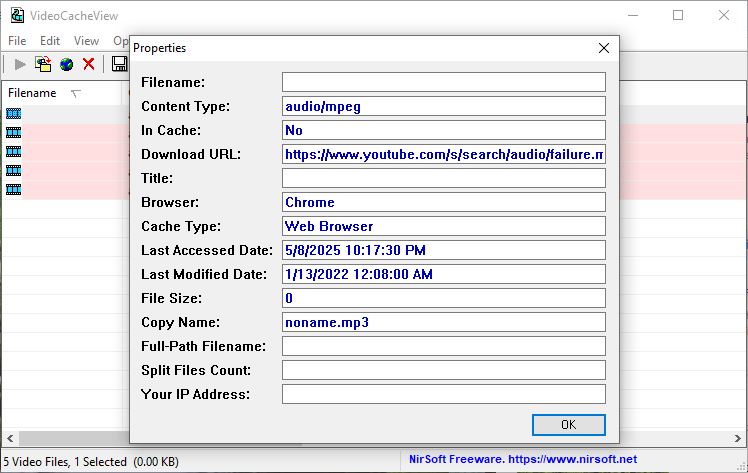748x473 pixels.
Task: Click the Last Accessed Date field
Action: (444, 250)
